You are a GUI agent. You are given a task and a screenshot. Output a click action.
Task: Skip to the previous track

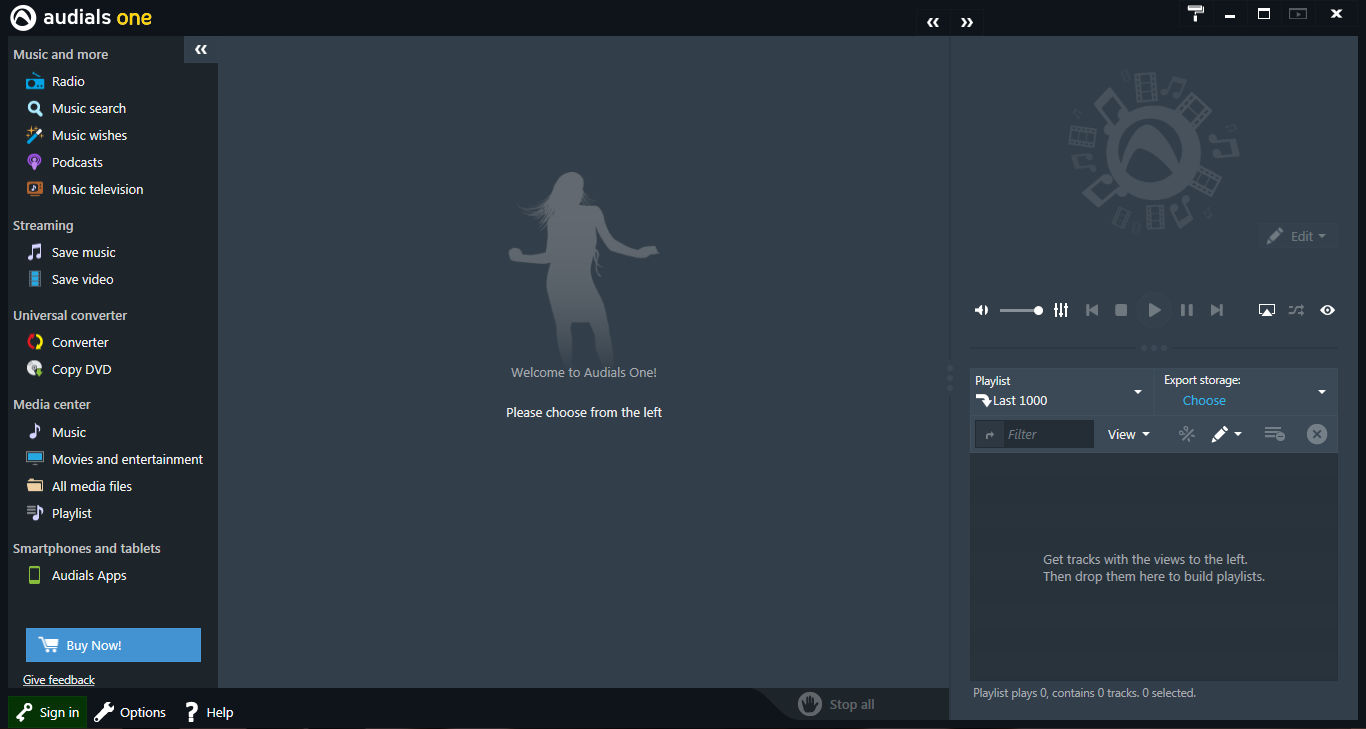pyautogui.click(x=1092, y=310)
